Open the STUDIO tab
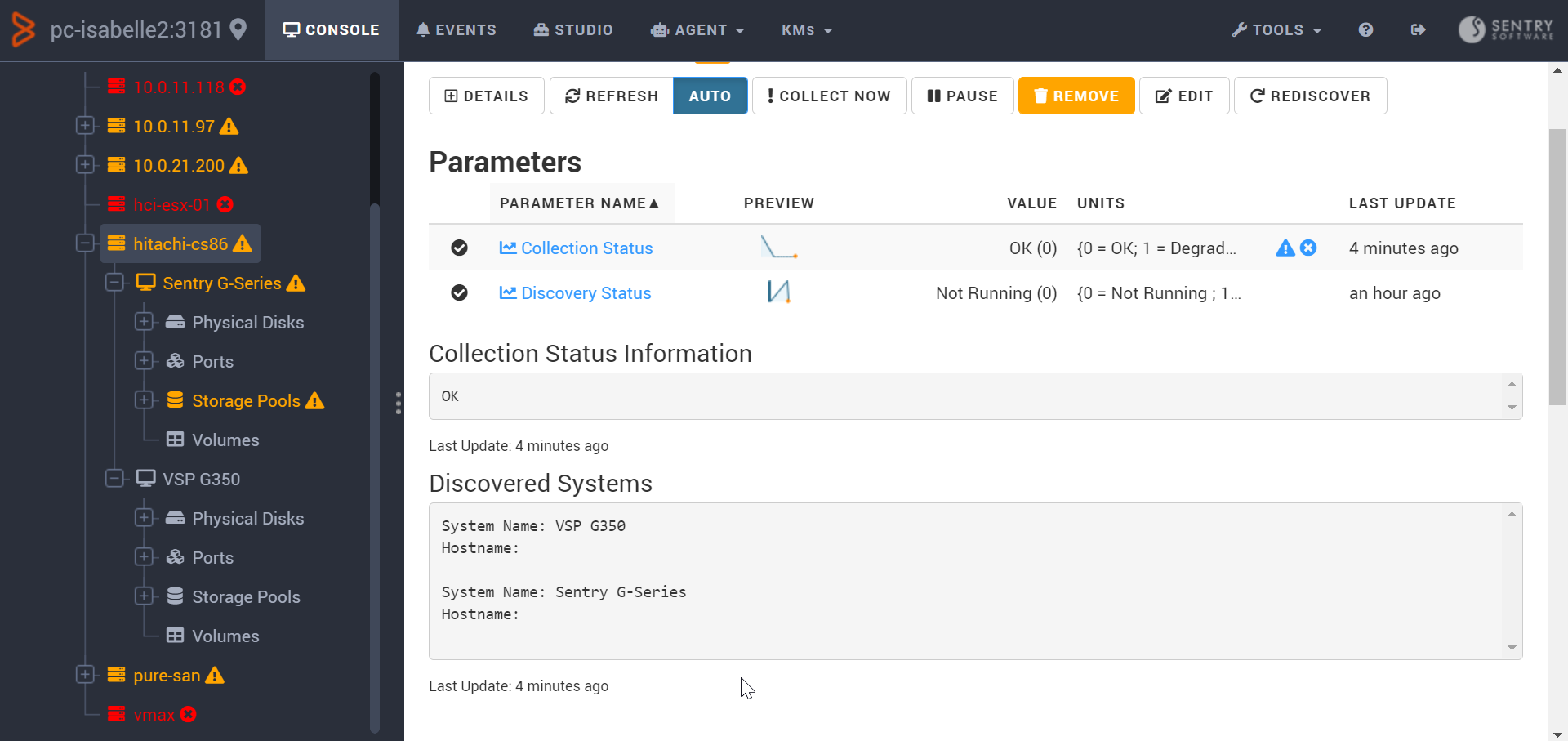This screenshot has width=1568, height=741. tap(572, 29)
